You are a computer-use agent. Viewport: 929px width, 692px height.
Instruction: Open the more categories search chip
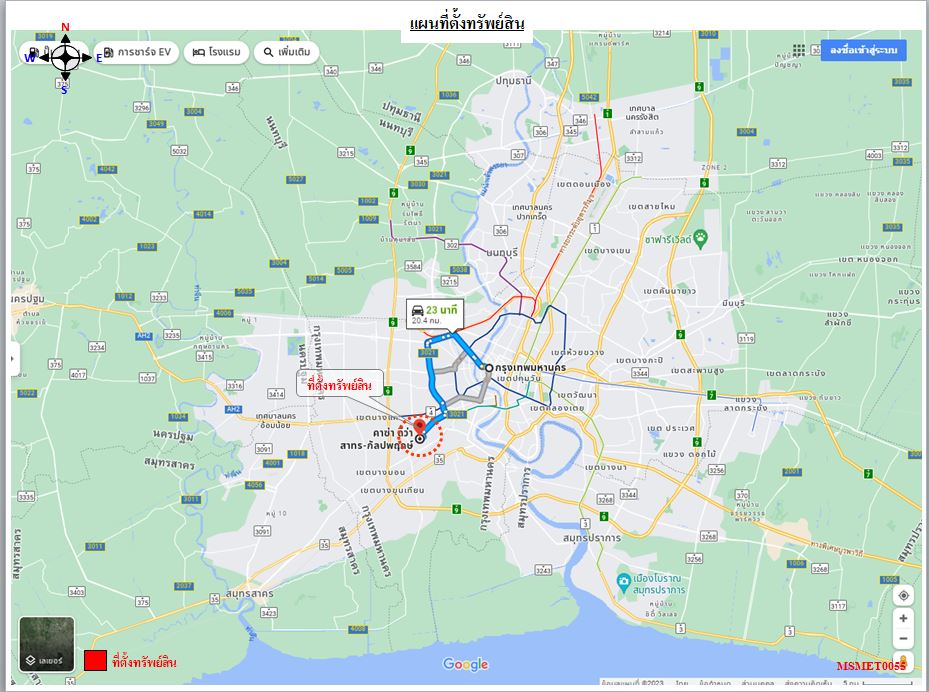[287, 52]
